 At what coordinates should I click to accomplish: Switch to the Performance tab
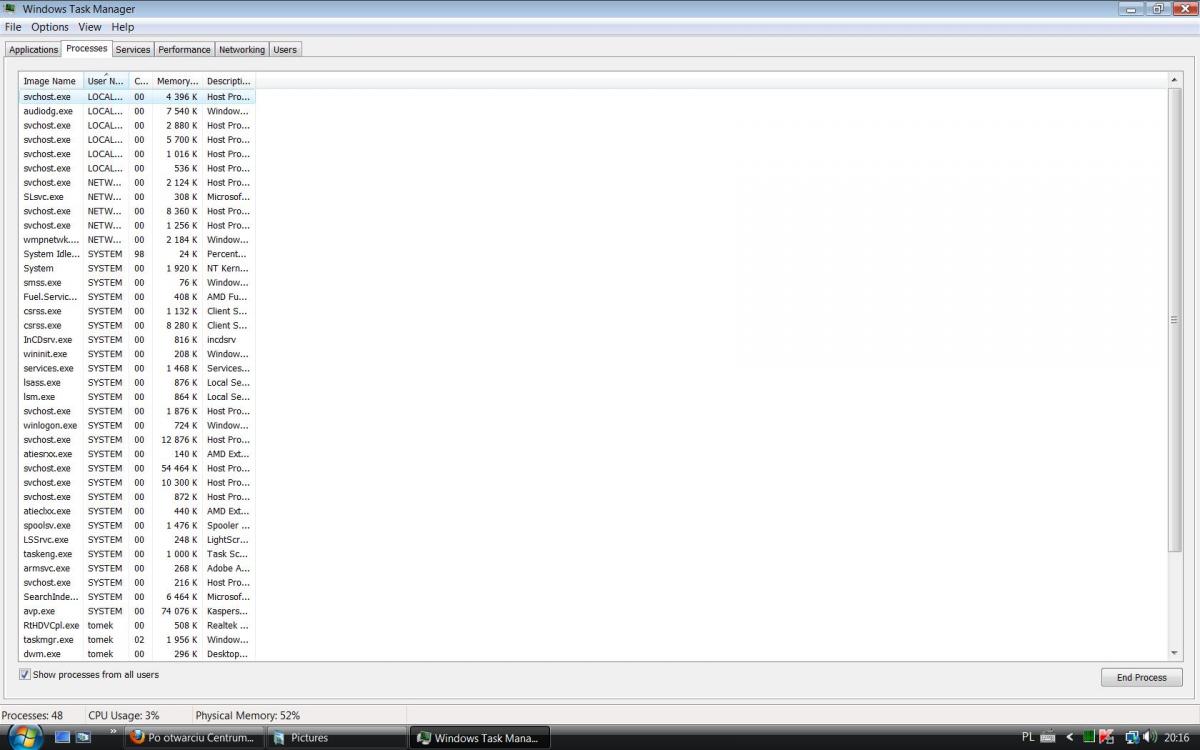point(185,50)
